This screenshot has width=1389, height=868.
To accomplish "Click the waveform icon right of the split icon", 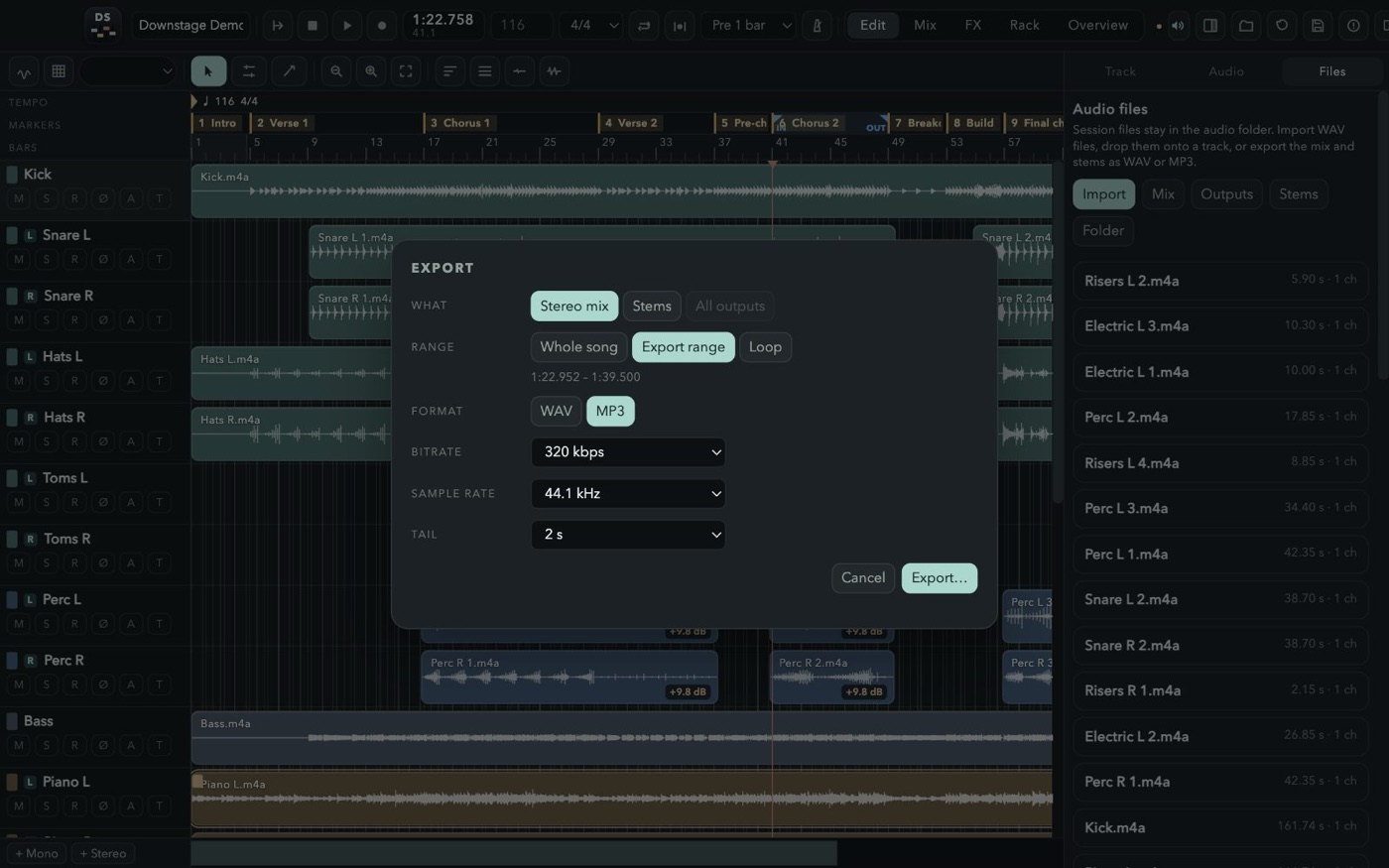I will point(554,71).
